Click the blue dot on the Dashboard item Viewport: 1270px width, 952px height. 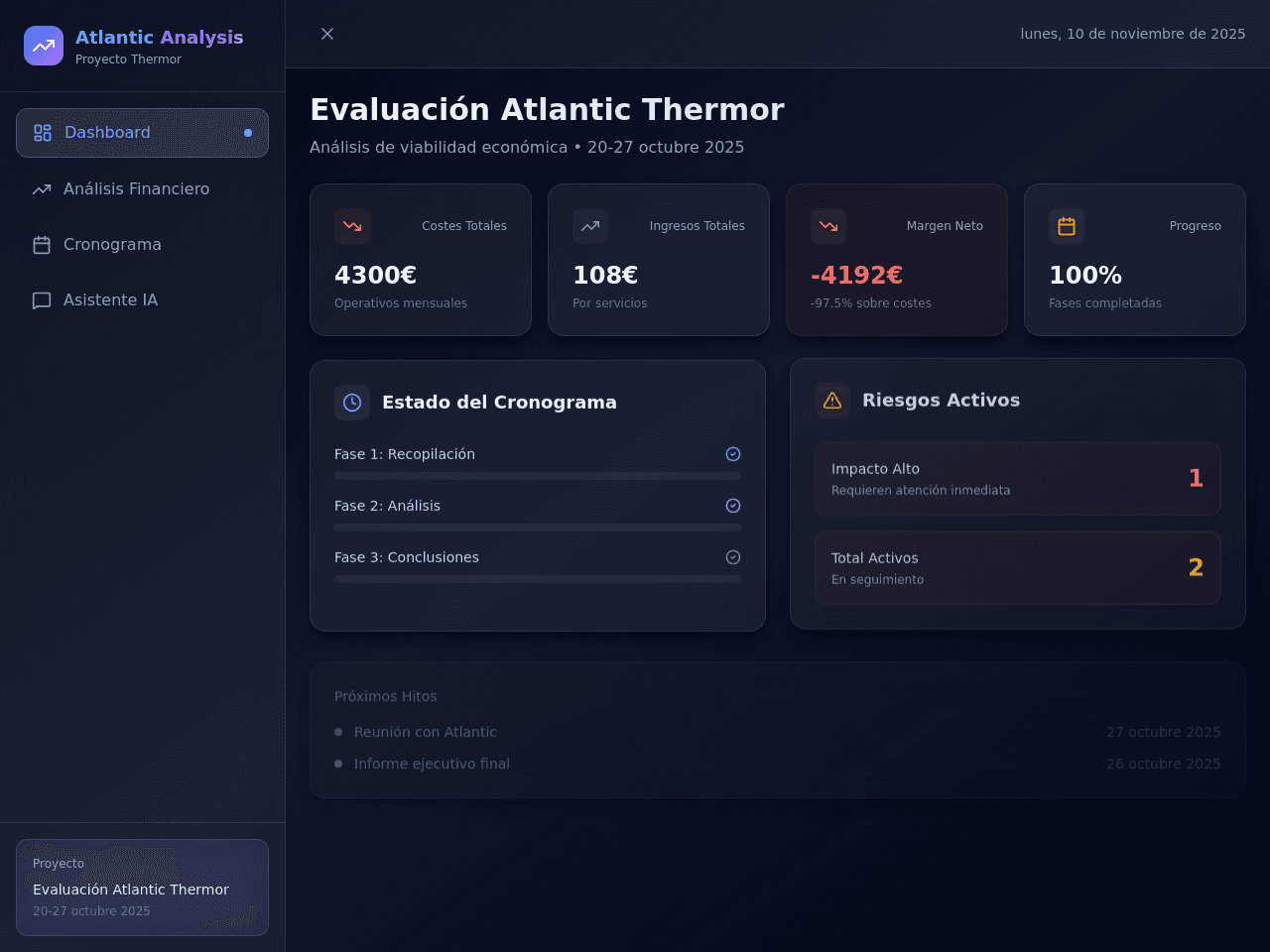(x=248, y=133)
